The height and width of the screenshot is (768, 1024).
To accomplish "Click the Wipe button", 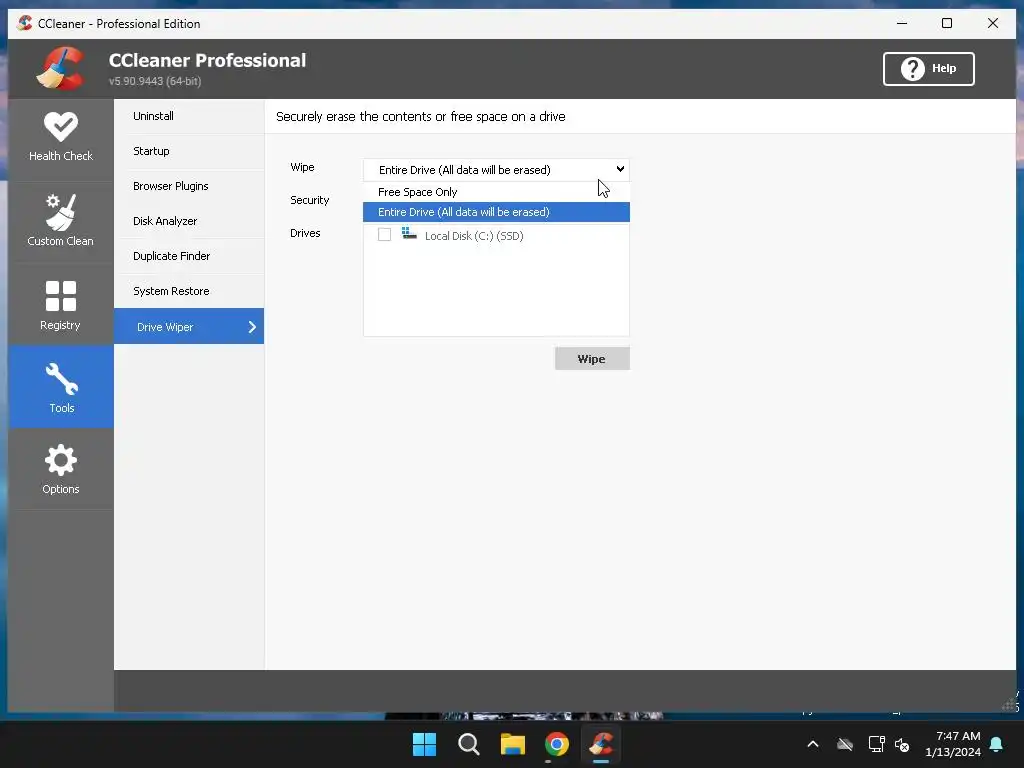I will click(592, 359).
